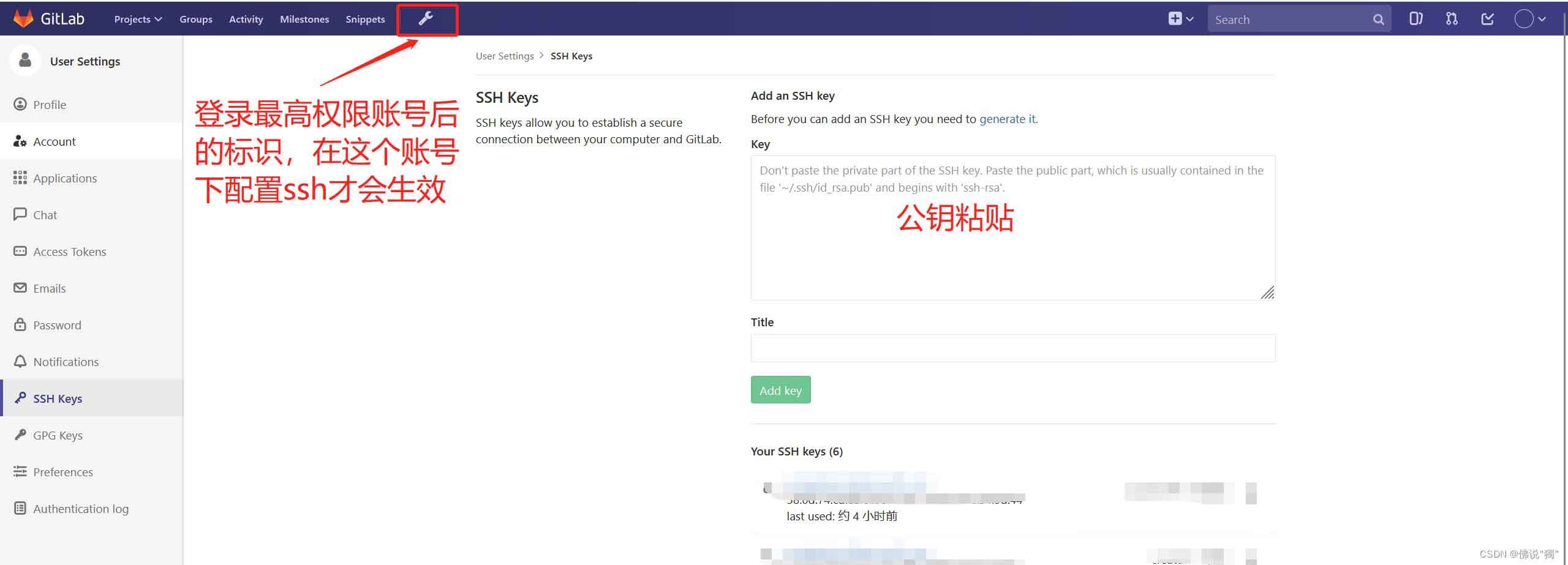Click the Preferences sliders icon

(x=20, y=471)
